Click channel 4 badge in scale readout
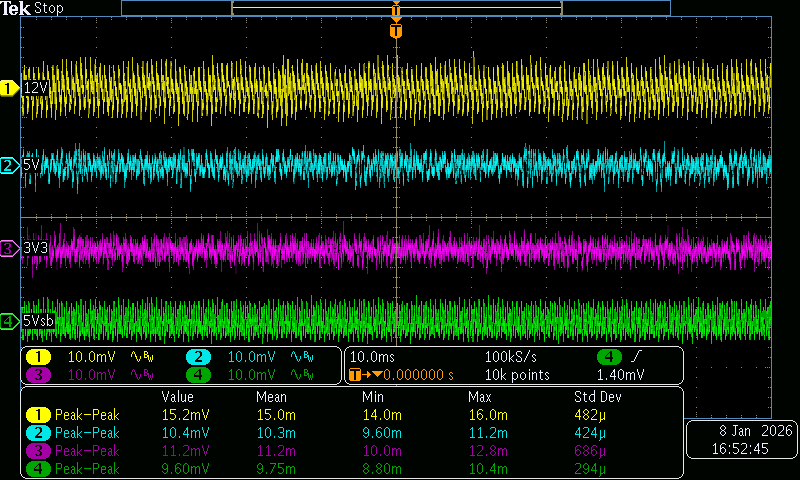This screenshot has height=480, width=800. pyautogui.click(x=198, y=375)
